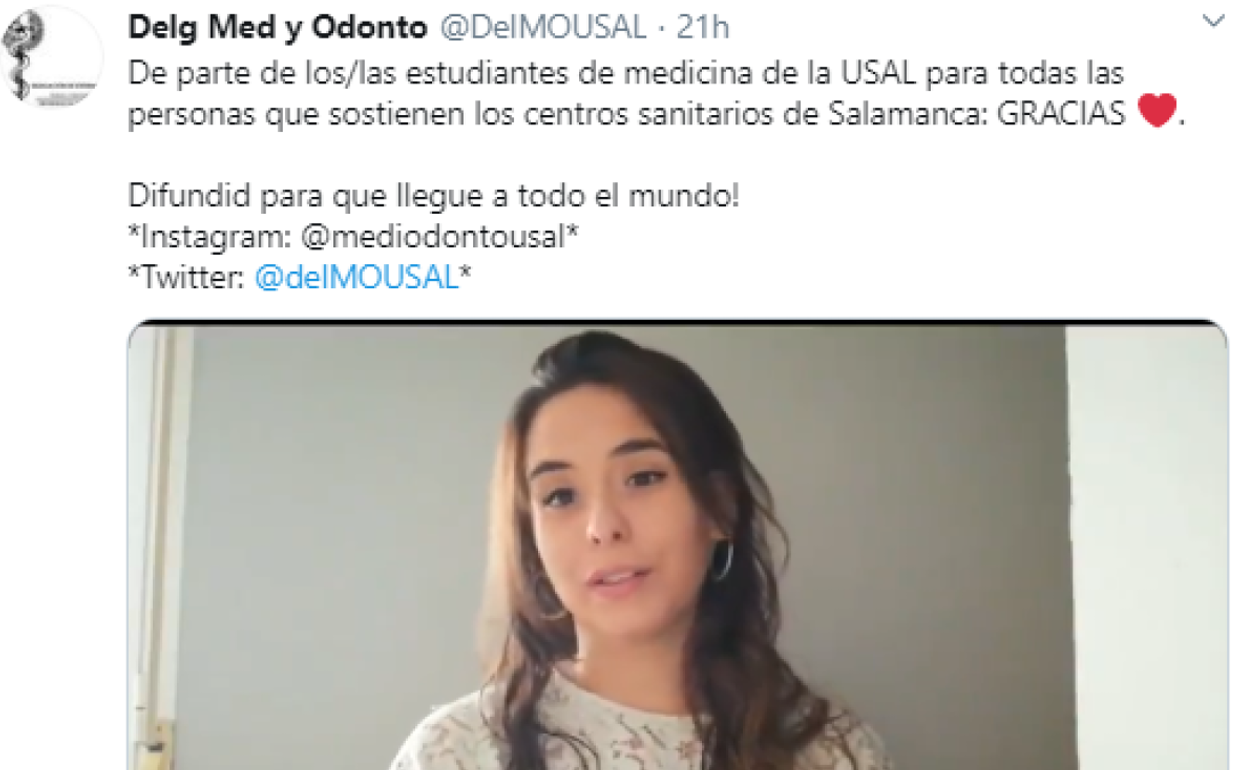The height and width of the screenshot is (770, 1248).
Task: Click the display name Delg Med y Odonto
Action: pos(277,28)
